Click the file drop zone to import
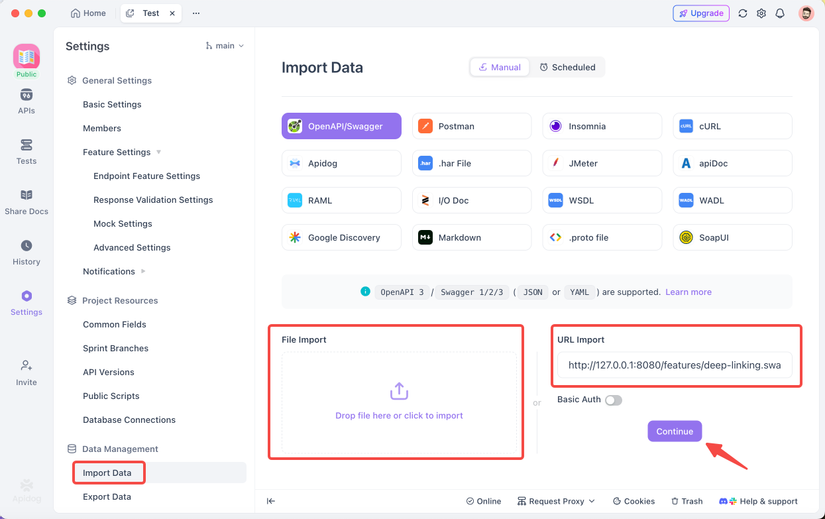 click(x=399, y=403)
